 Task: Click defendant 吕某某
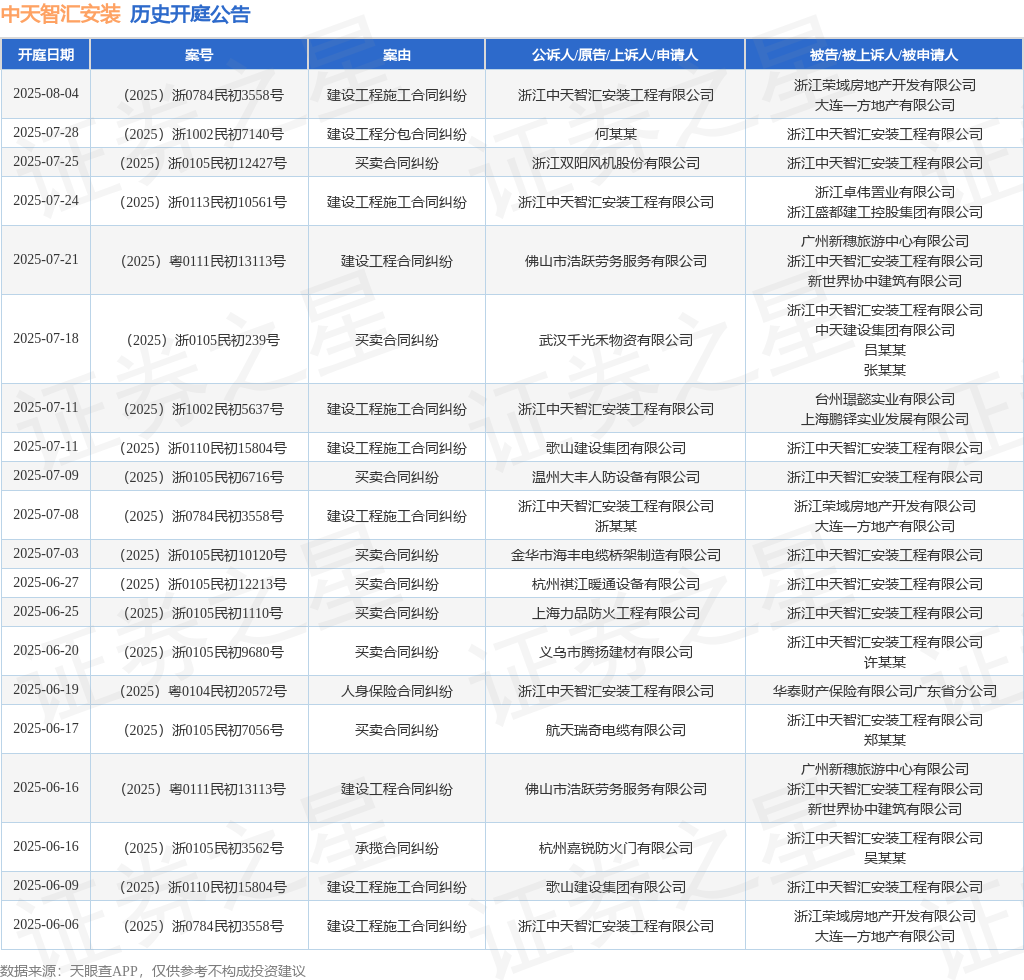point(884,350)
